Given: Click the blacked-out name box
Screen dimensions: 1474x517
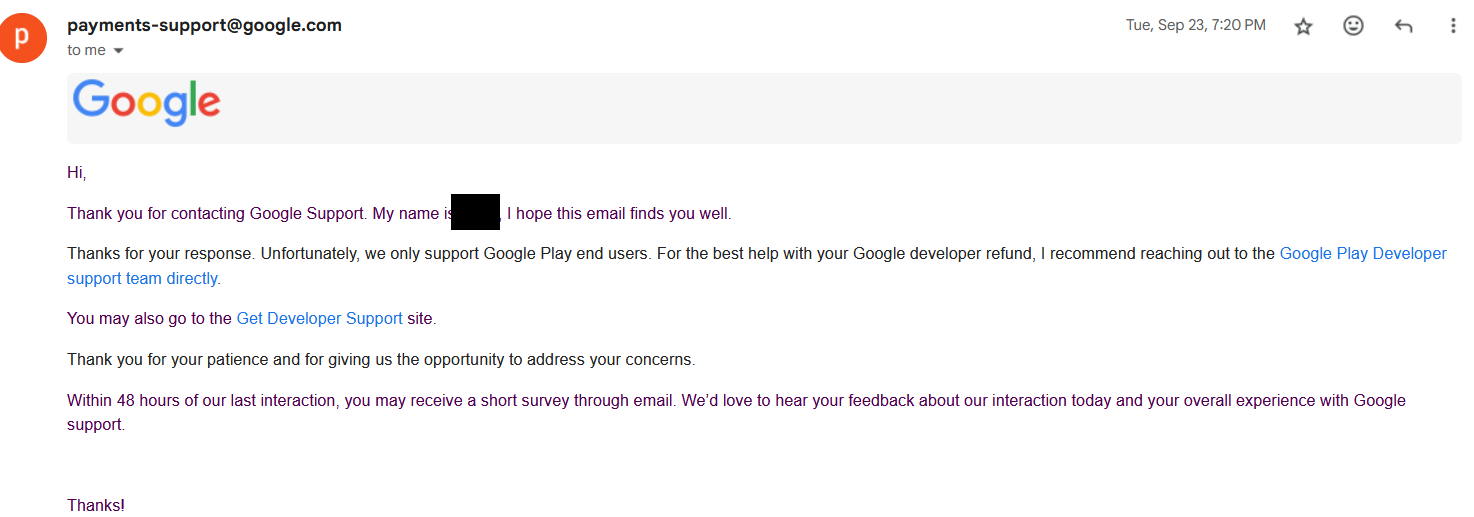Looking at the screenshot, I should (x=475, y=213).
